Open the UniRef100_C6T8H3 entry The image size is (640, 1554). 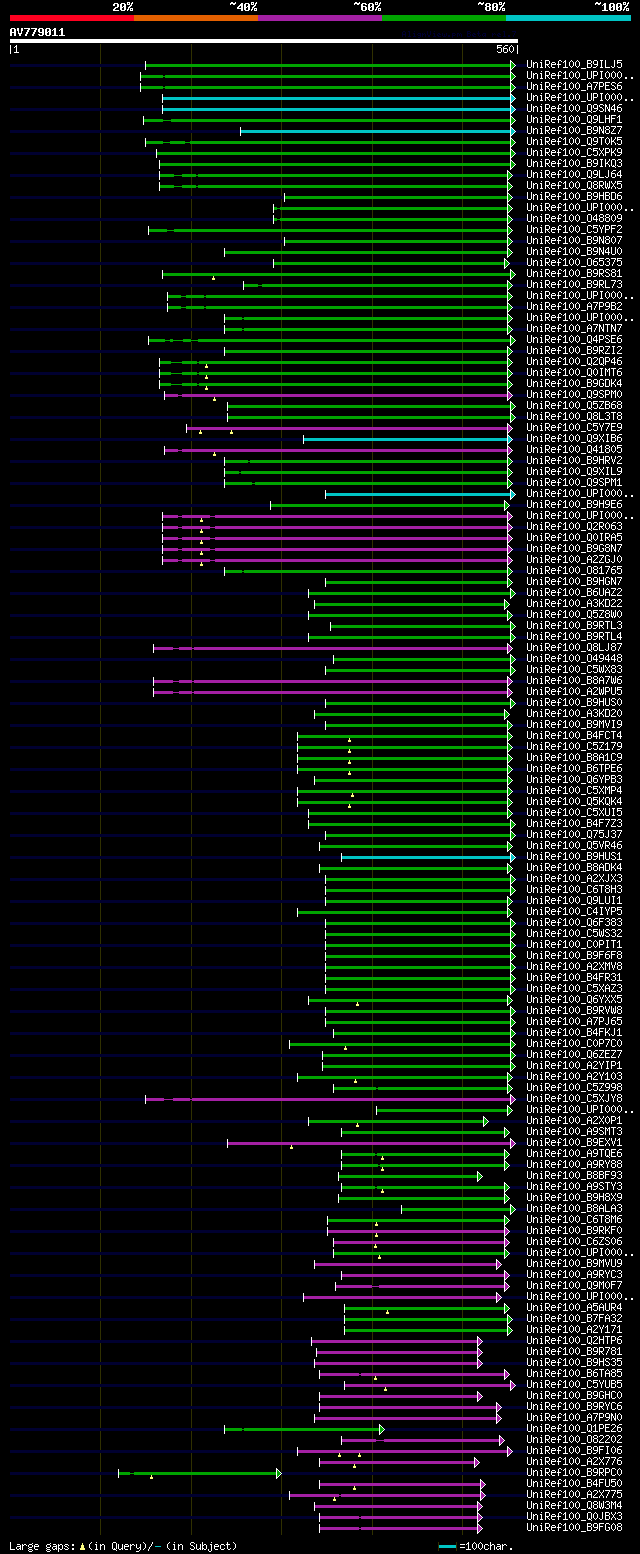(x=574, y=889)
